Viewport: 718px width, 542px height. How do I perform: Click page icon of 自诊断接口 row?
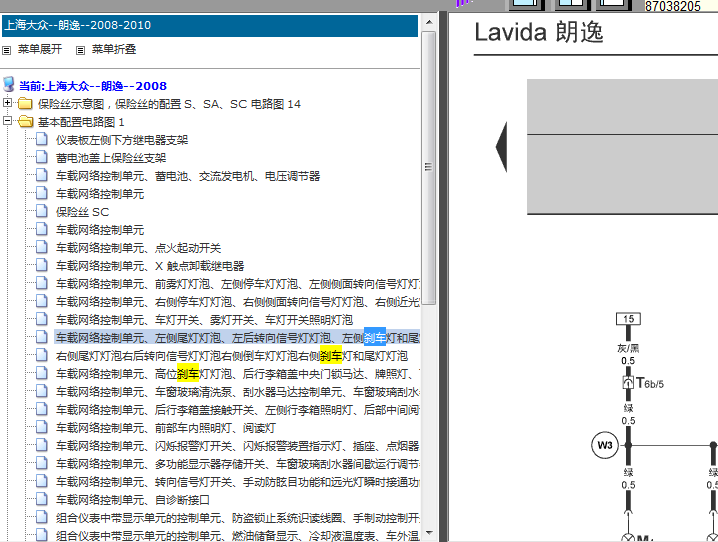point(42,499)
